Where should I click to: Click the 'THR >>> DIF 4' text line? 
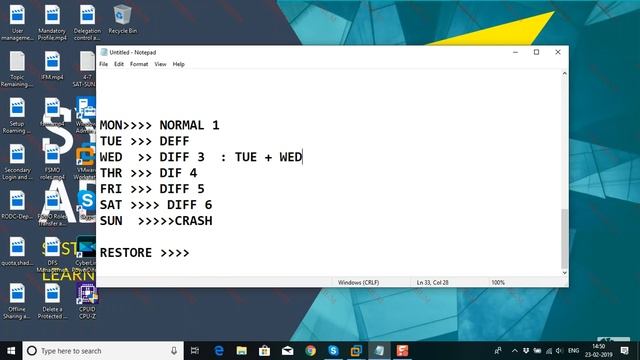tap(149, 173)
